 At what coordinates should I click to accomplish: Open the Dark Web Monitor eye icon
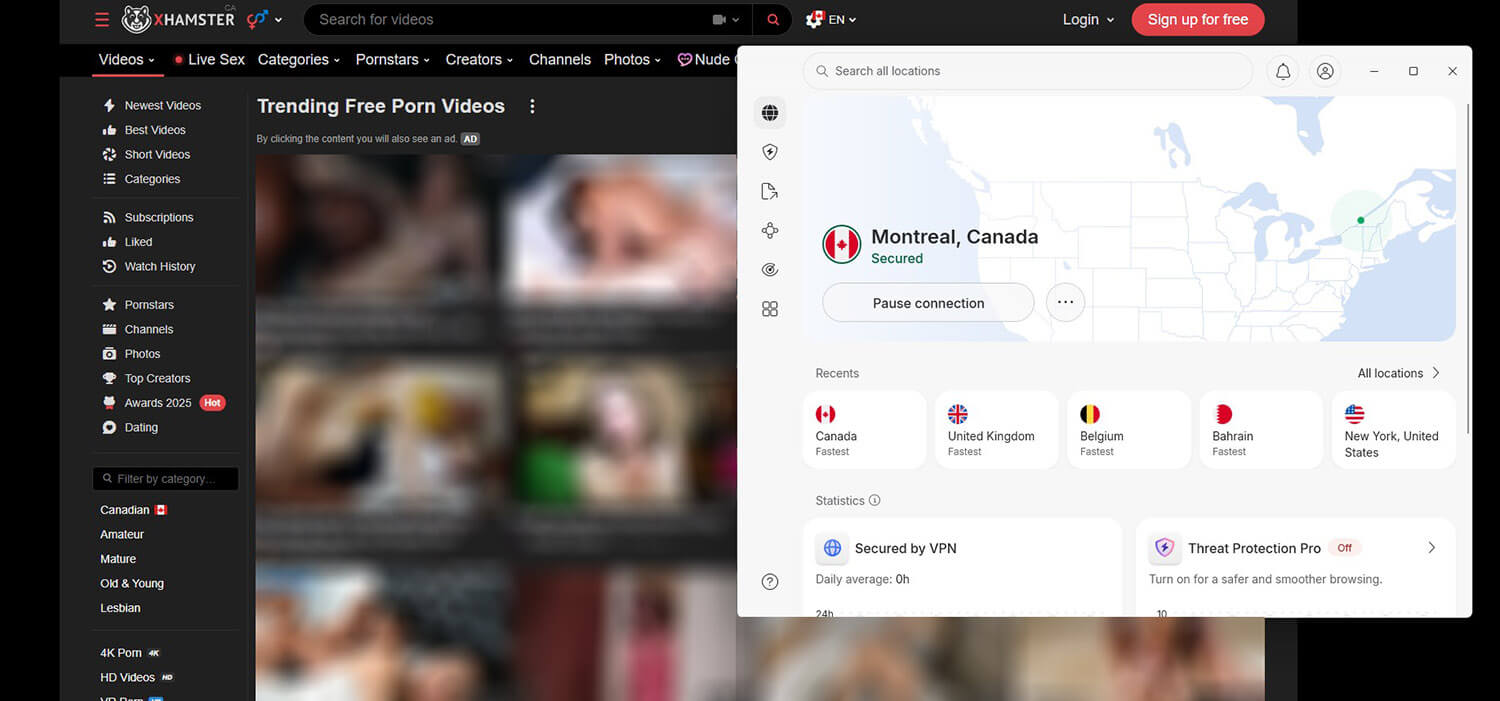pyautogui.click(x=770, y=269)
